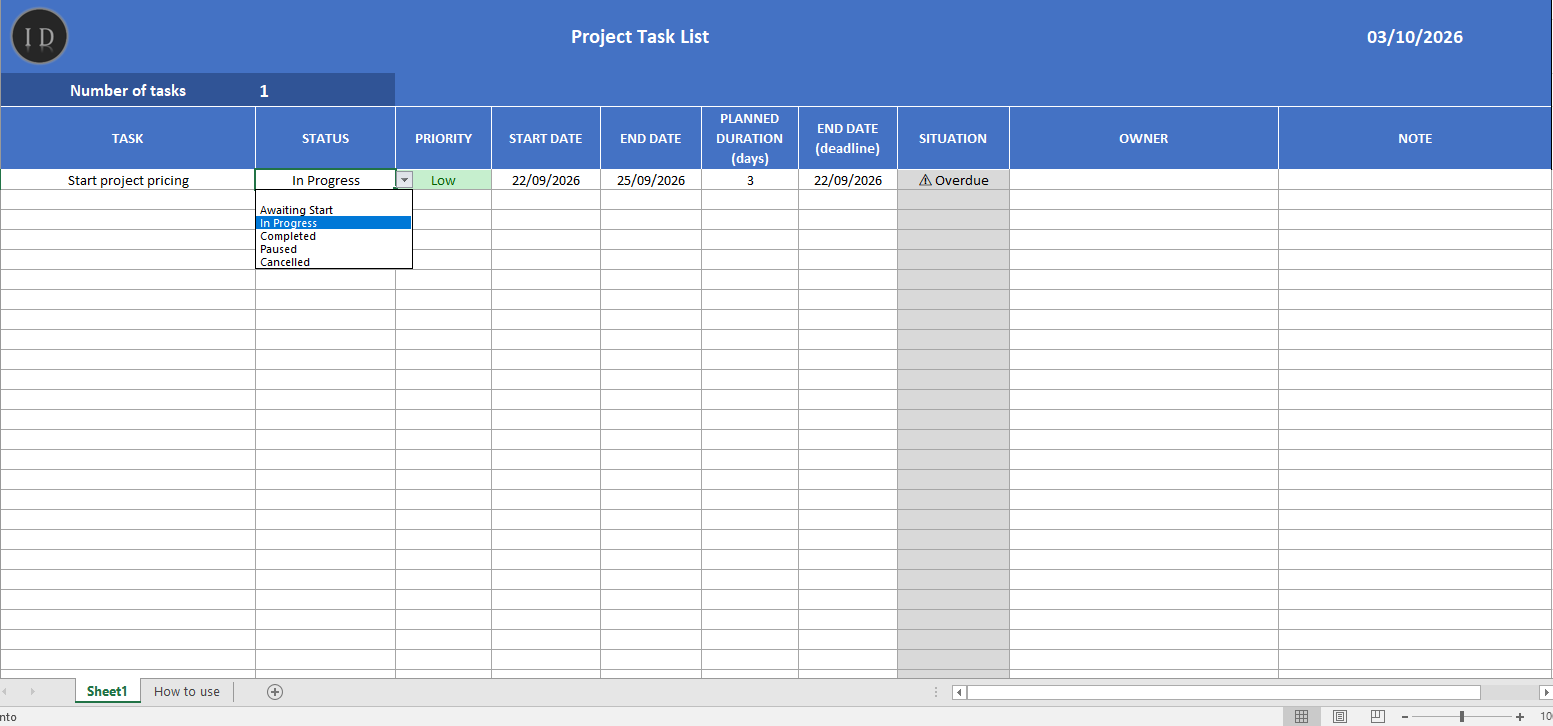
Task: Click the STATUS column header
Action: 326,138
